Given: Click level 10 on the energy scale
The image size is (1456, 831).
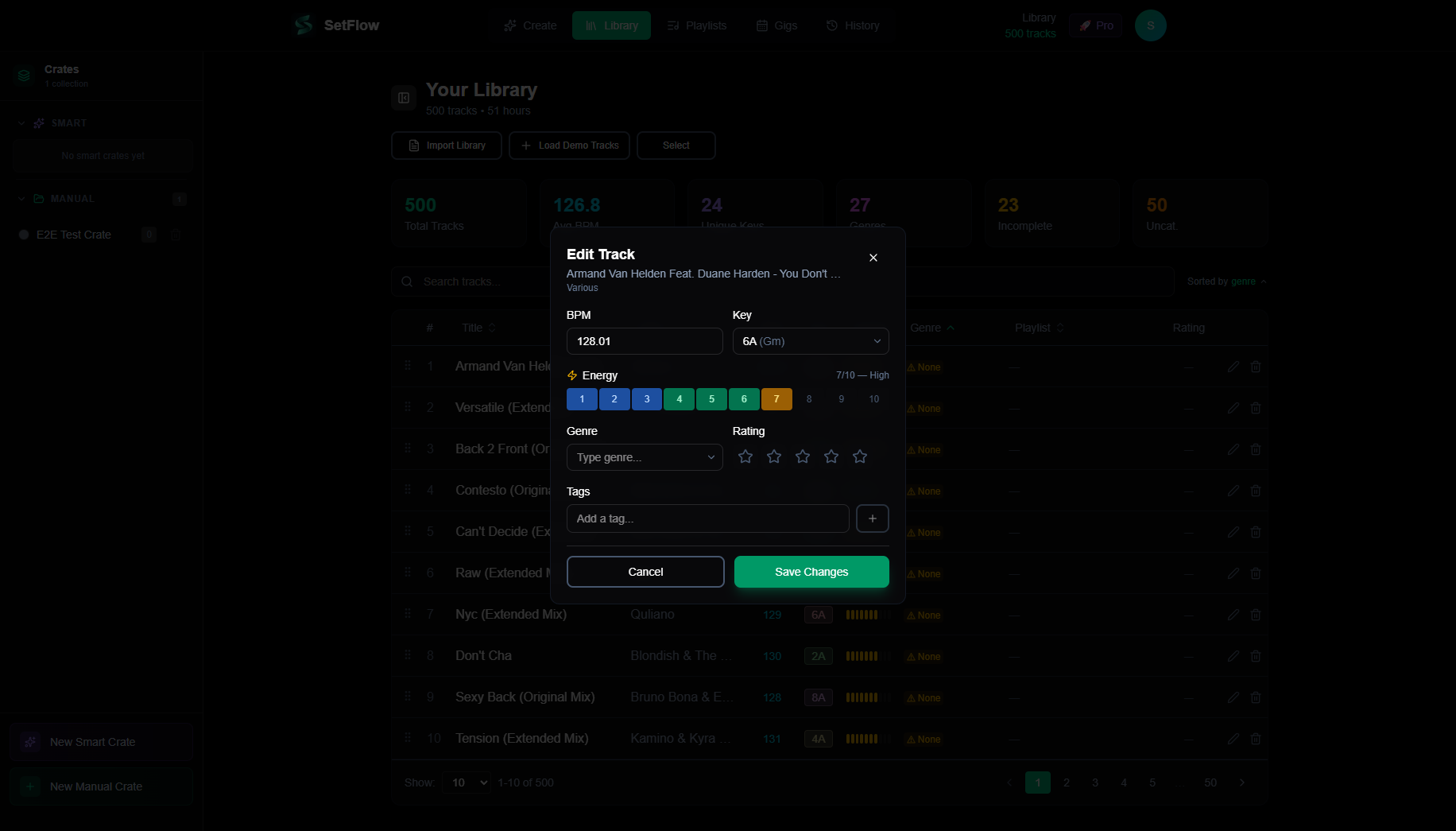Looking at the screenshot, I should pyautogui.click(x=873, y=399).
